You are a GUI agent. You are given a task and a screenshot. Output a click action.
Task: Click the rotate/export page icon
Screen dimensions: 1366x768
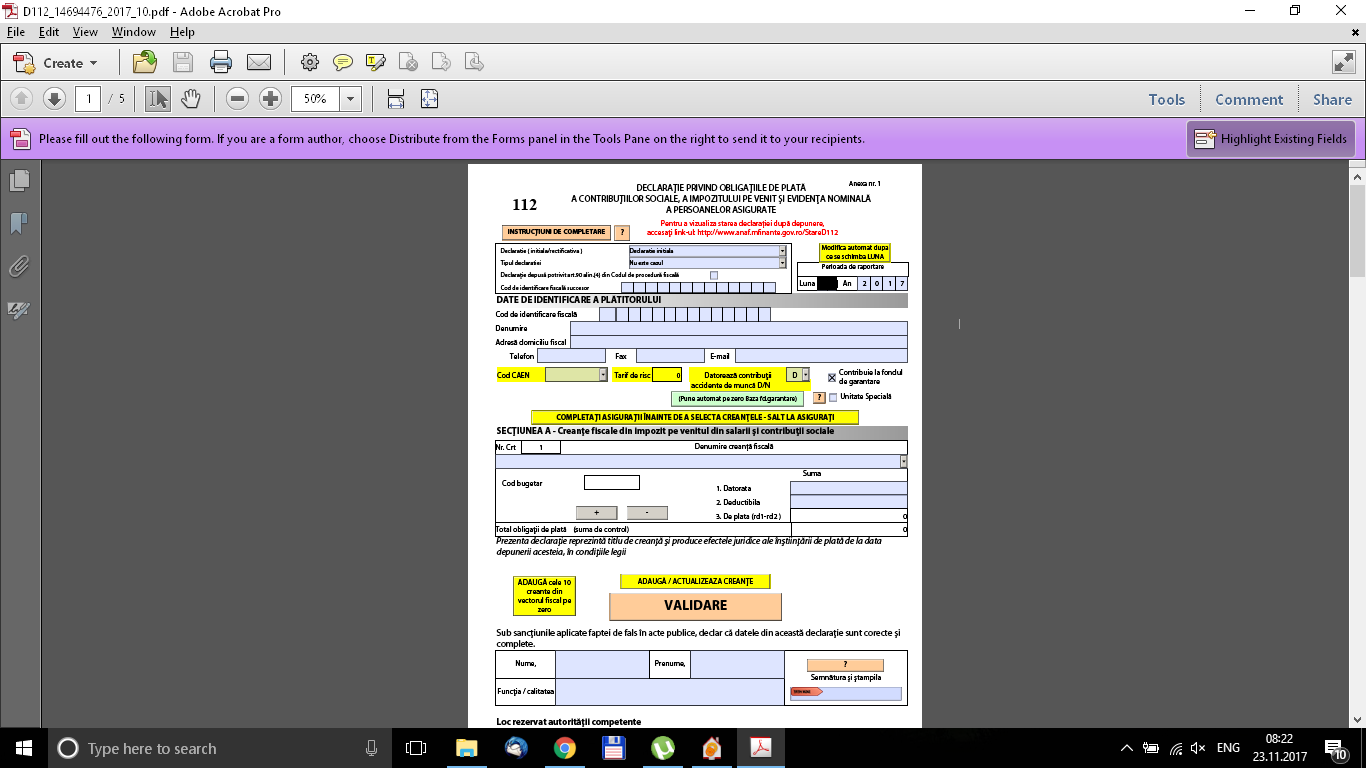(441, 62)
